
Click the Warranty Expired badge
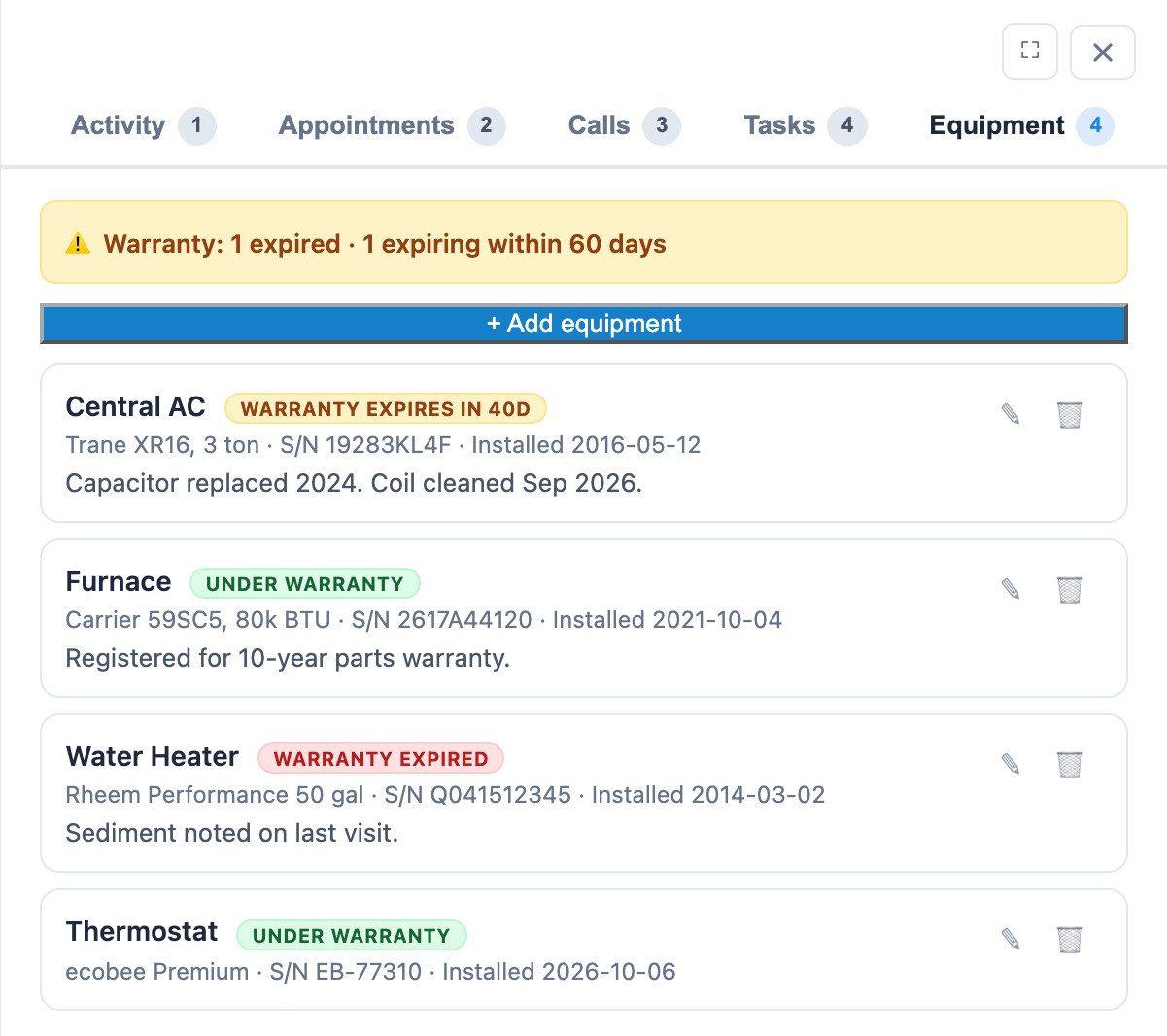tap(381, 759)
